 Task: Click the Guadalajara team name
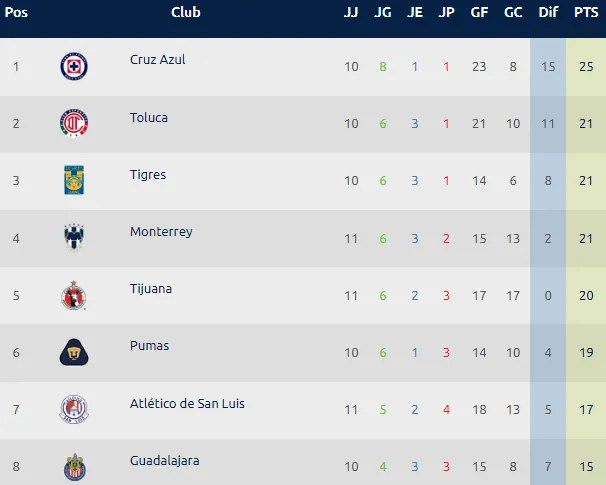tap(165, 461)
